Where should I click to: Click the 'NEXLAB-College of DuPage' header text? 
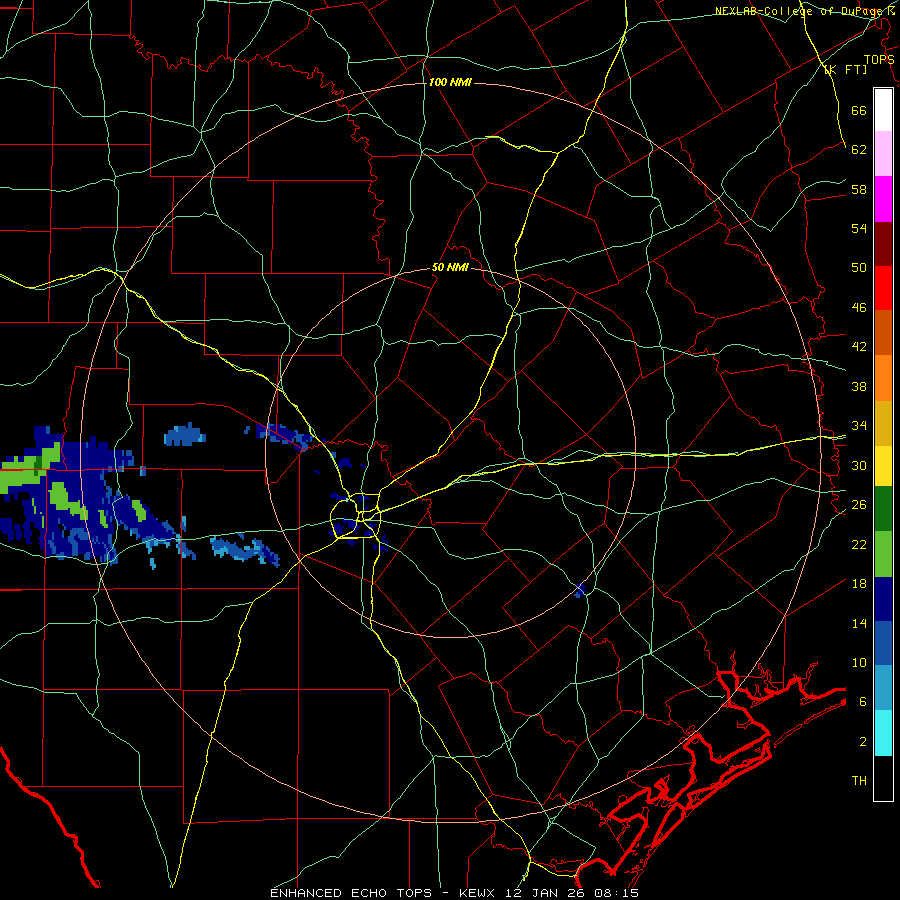pos(798,11)
